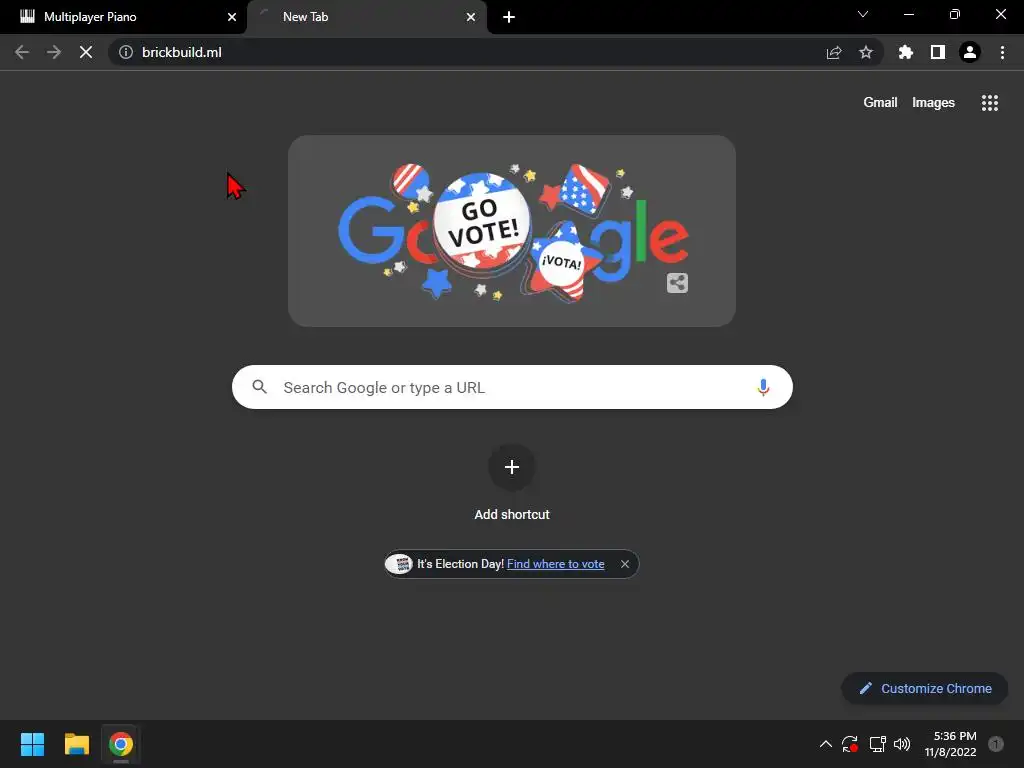Image resolution: width=1024 pixels, height=768 pixels.
Task: Share the Google Doodle
Action: 677,283
